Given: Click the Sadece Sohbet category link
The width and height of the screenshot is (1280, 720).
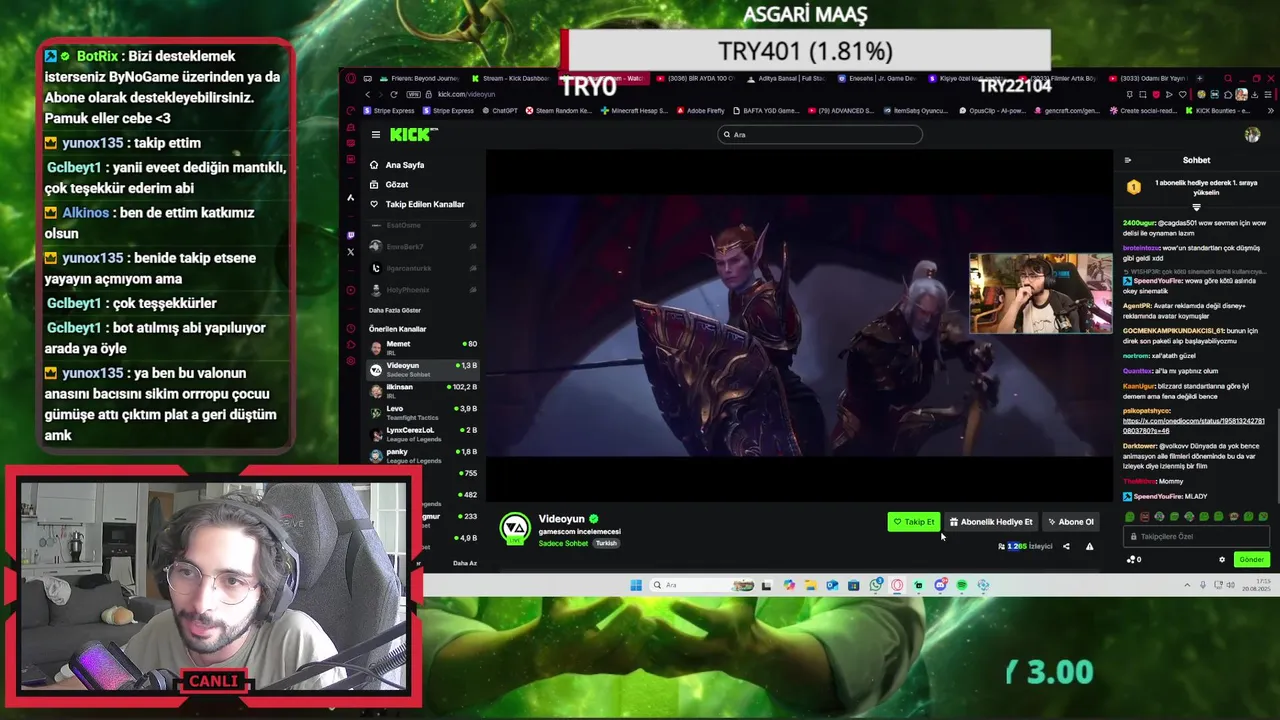Looking at the screenshot, I should [563, 543].
